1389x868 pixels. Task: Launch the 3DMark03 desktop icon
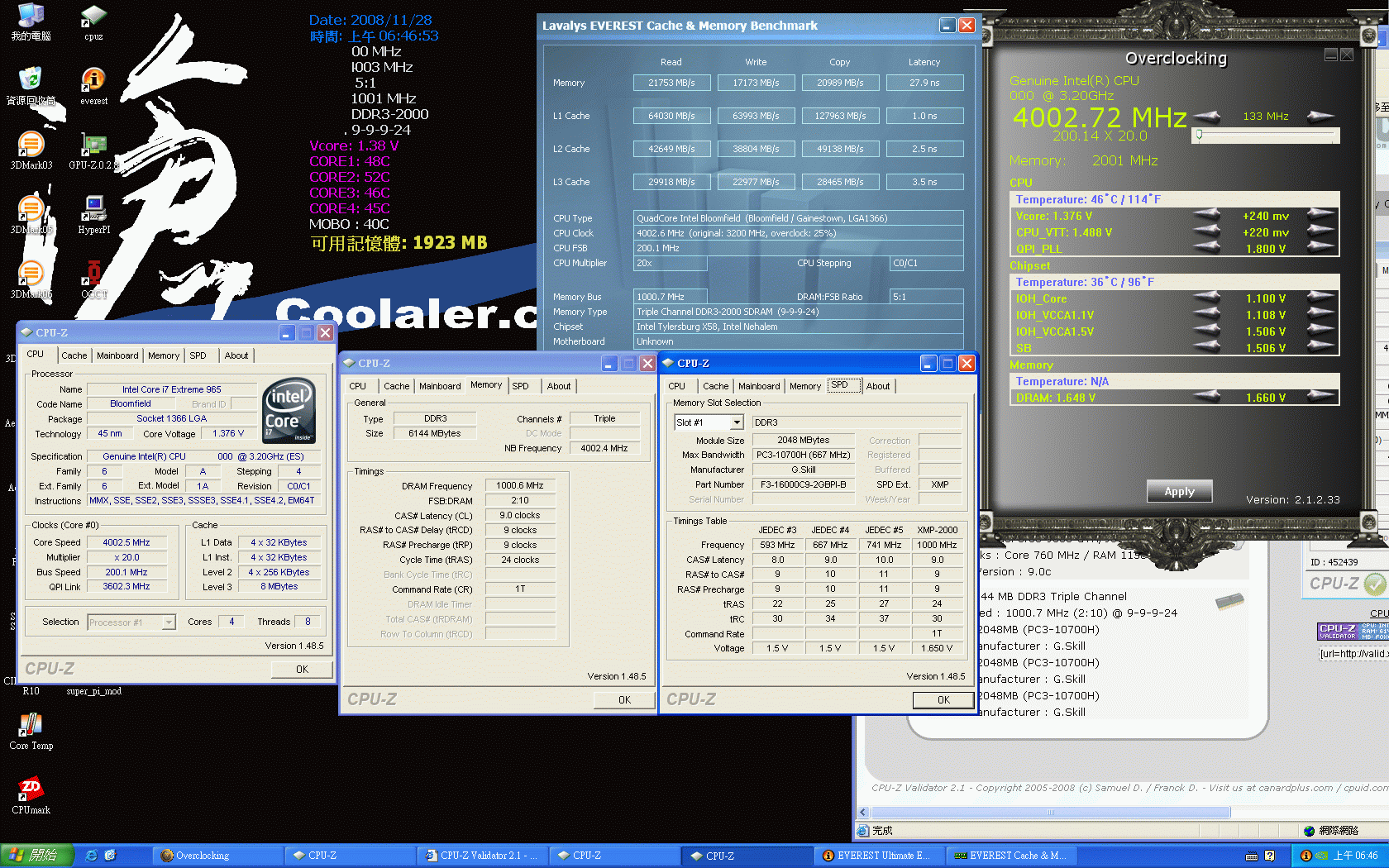tap(31, 150)
